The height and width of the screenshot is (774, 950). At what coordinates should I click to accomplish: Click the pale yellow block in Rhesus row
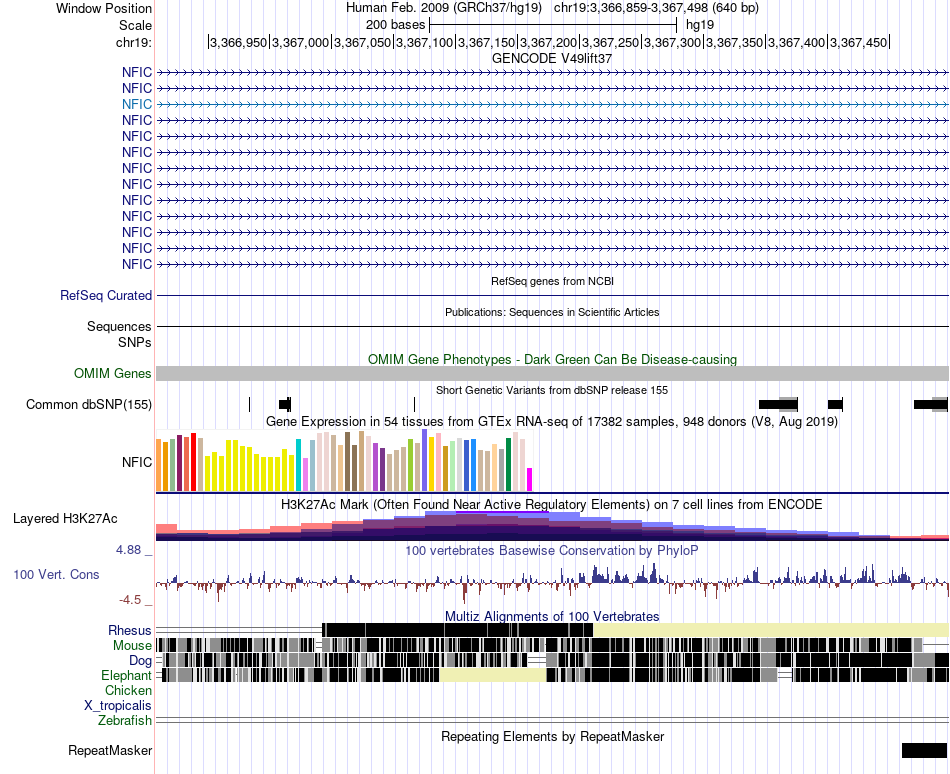(x=771, y=630)
